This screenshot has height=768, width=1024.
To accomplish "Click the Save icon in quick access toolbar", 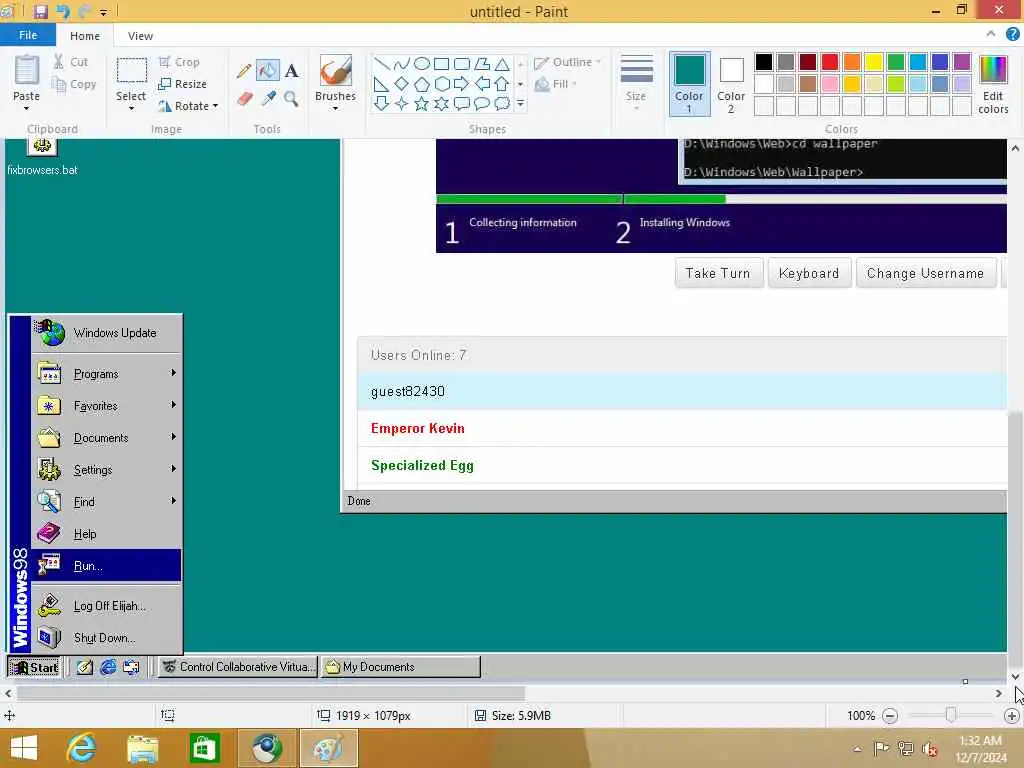I will tap(40, 12).
